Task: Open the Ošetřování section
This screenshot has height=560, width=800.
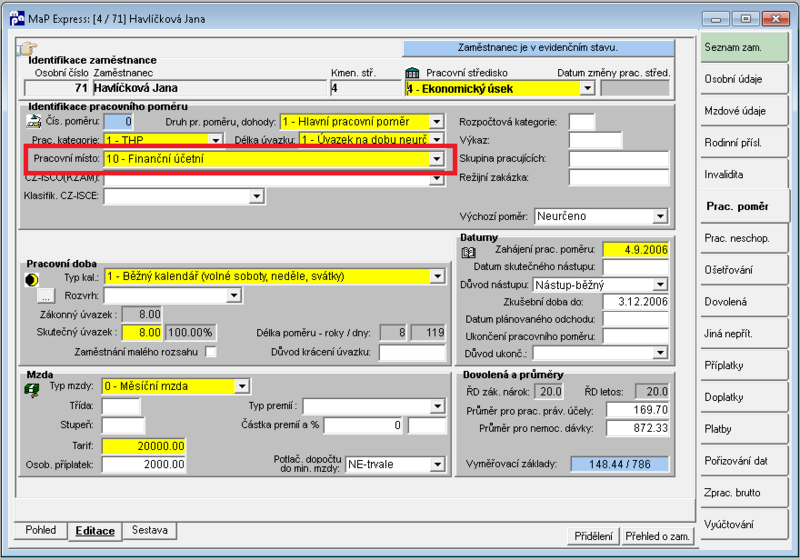Action: [744, 270]
